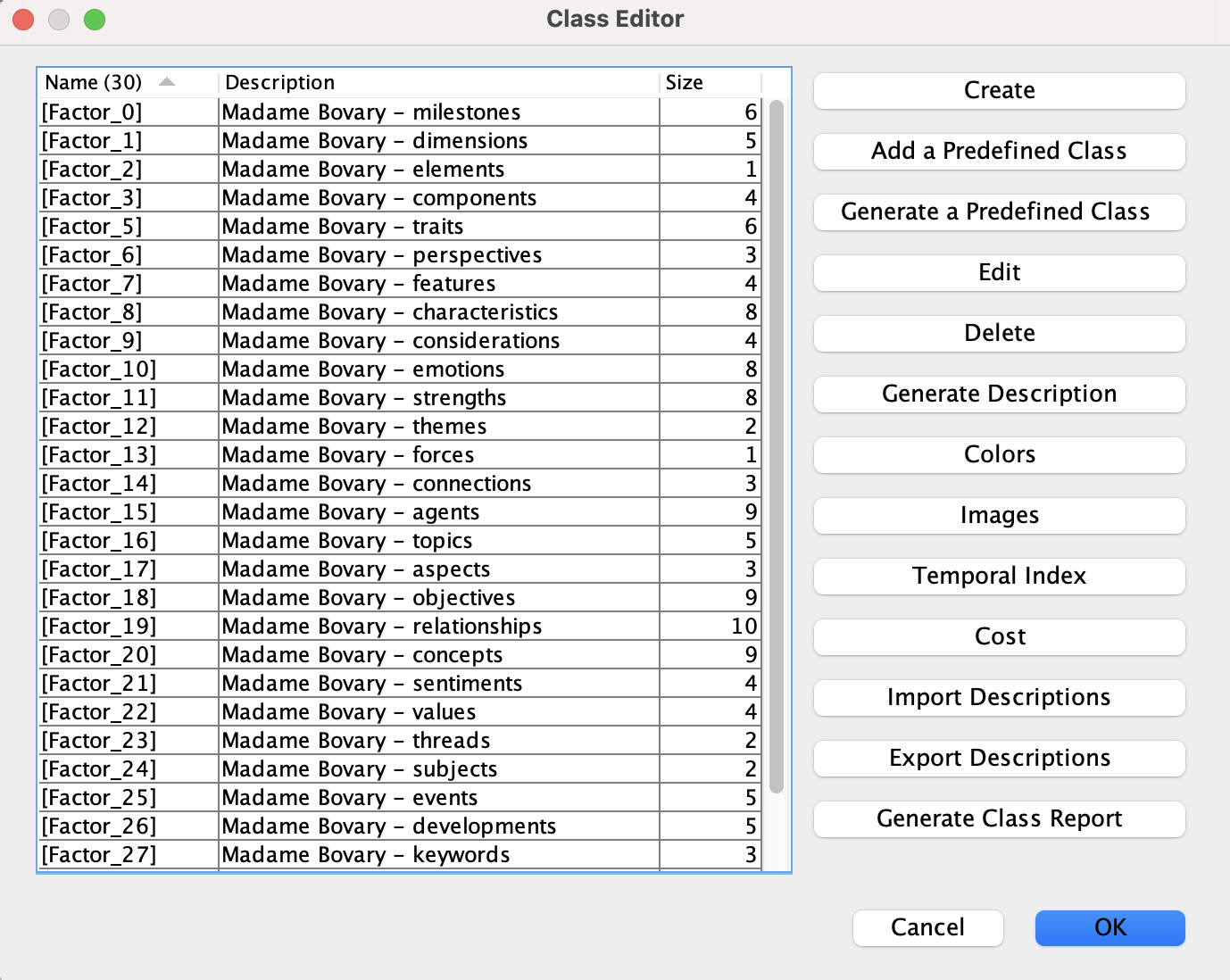Click Generate a Predefined Class
The width and height of the screenshot is (1230, 980).
(x=1000, y=212)
